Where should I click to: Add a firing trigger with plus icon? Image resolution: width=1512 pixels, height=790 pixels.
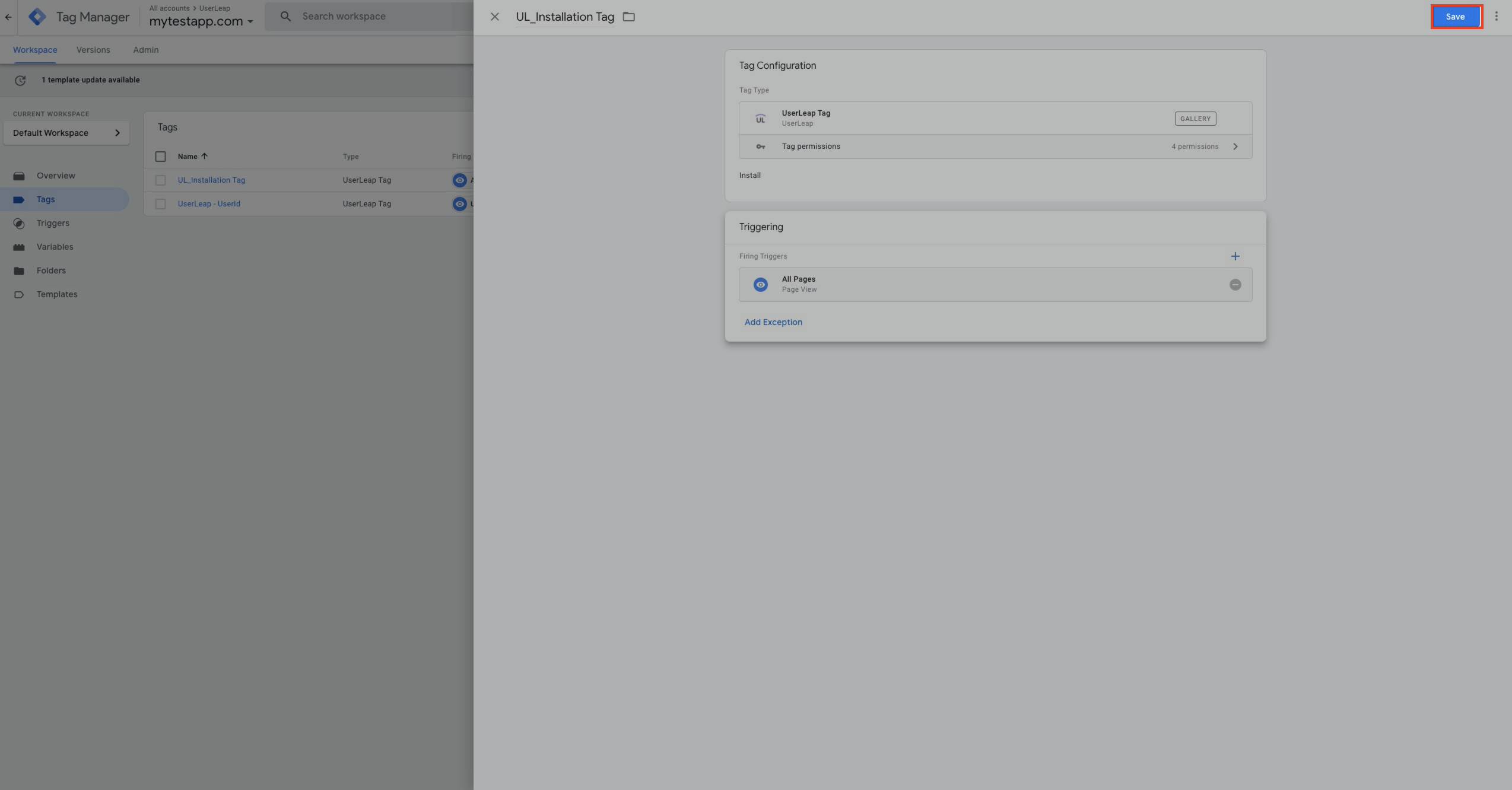tap(1235, 256)
